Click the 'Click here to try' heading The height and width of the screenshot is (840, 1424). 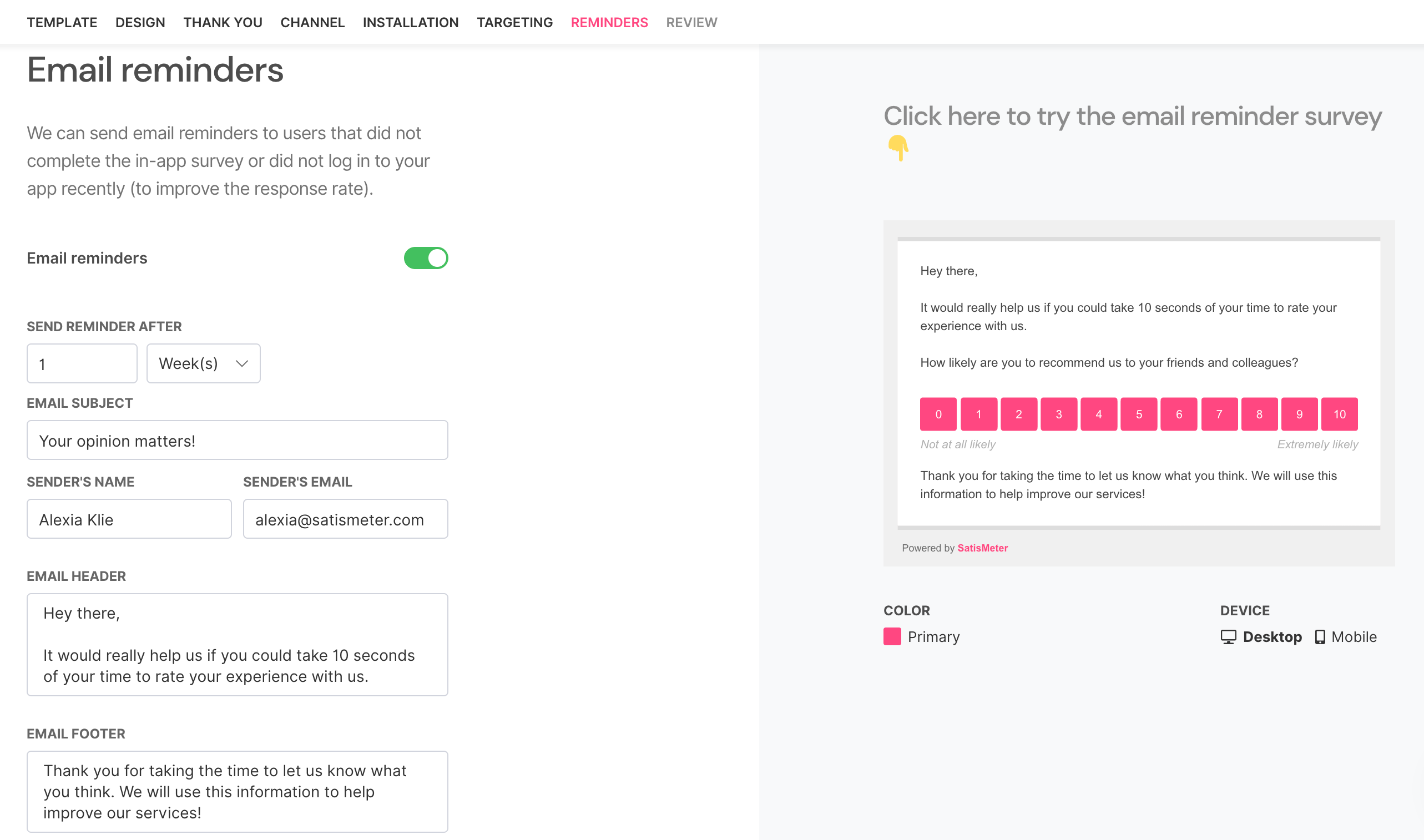[1133, 117]
